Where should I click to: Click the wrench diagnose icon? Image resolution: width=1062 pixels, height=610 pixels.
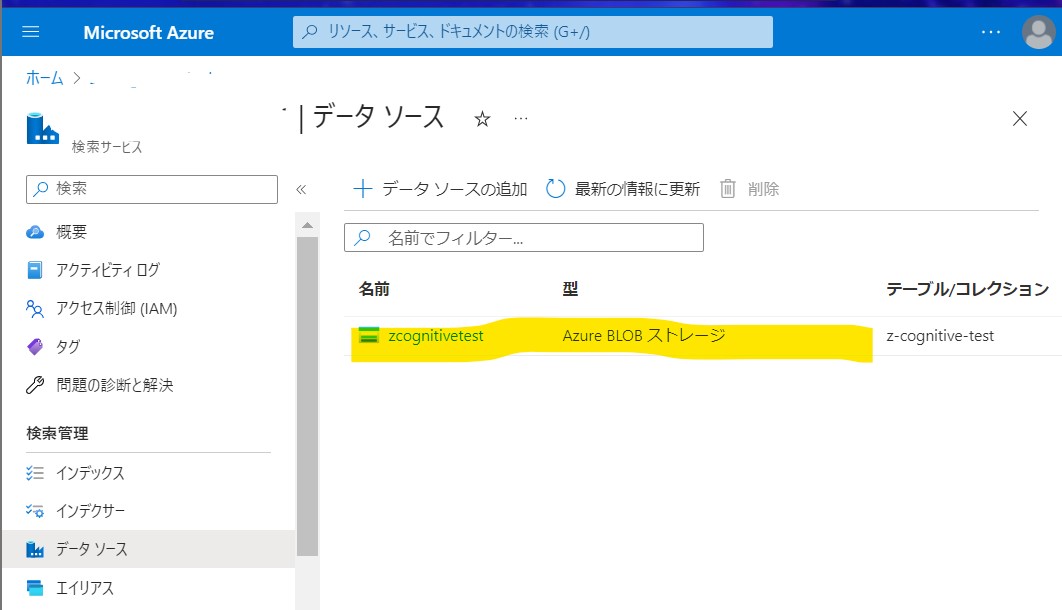pyautogui.click(x=35, y=385)
